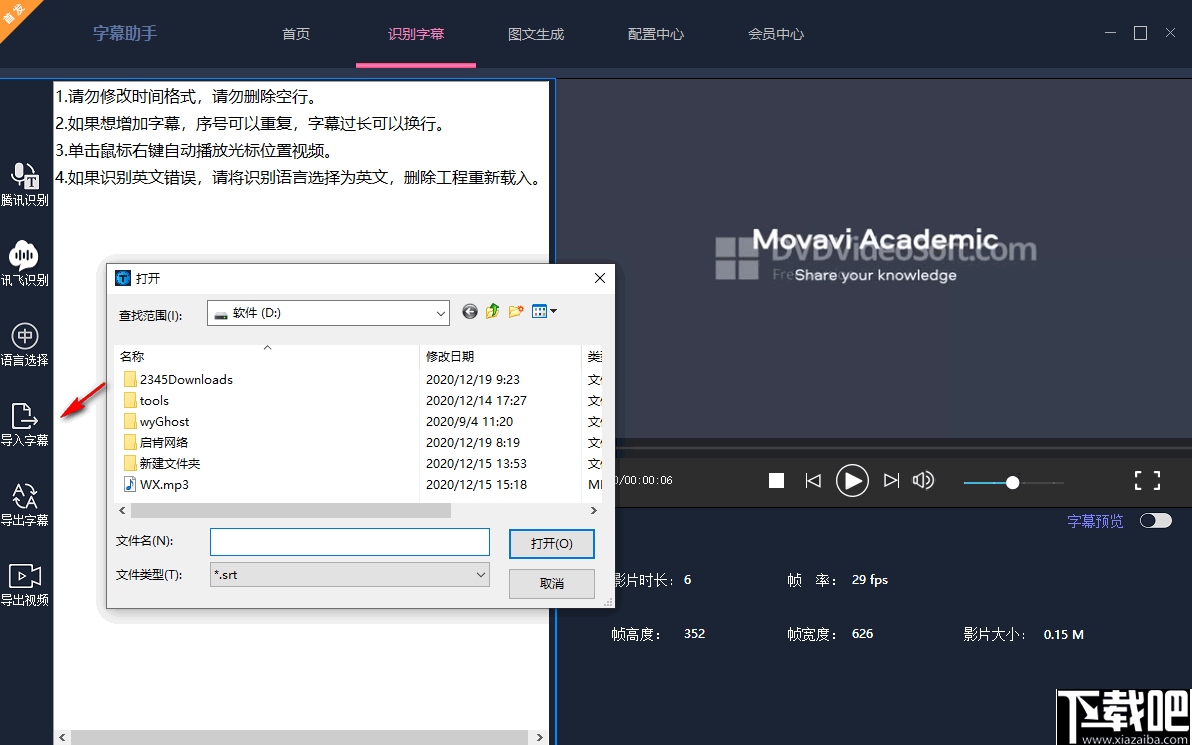Go up one folder level in dialog
This screenshot has width=1192, height=745.
pos(493,311)
